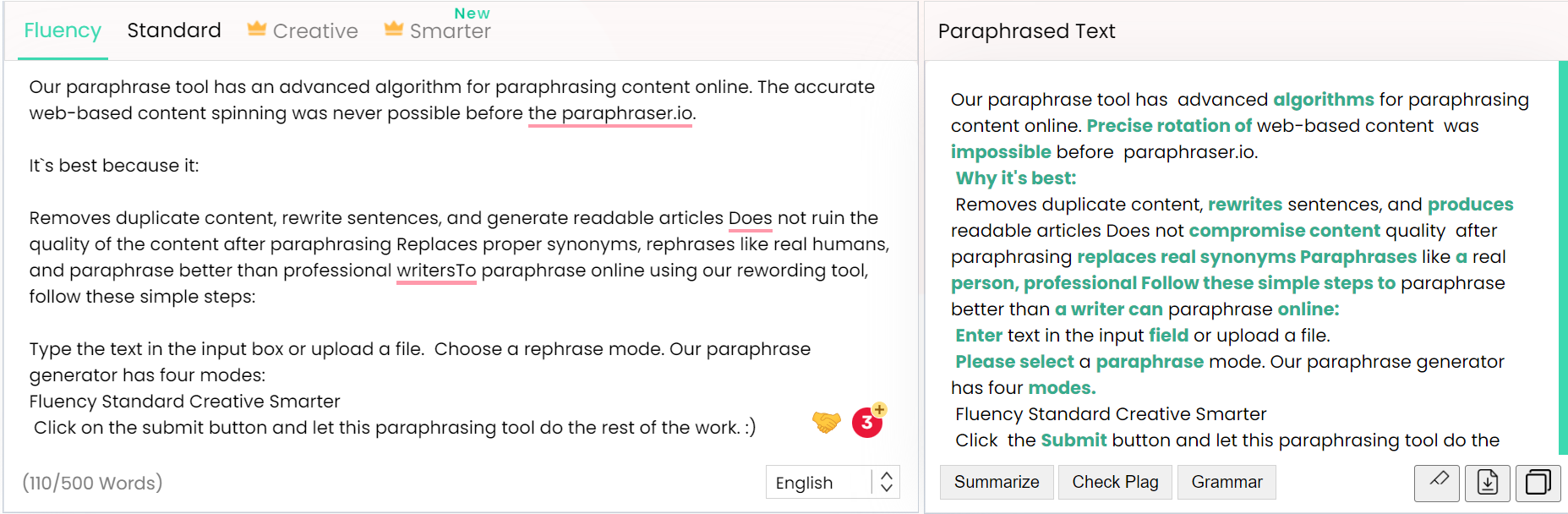Click the underlined word 'writersTo'
Screen dimensions: 1568x514
point(436,271)
